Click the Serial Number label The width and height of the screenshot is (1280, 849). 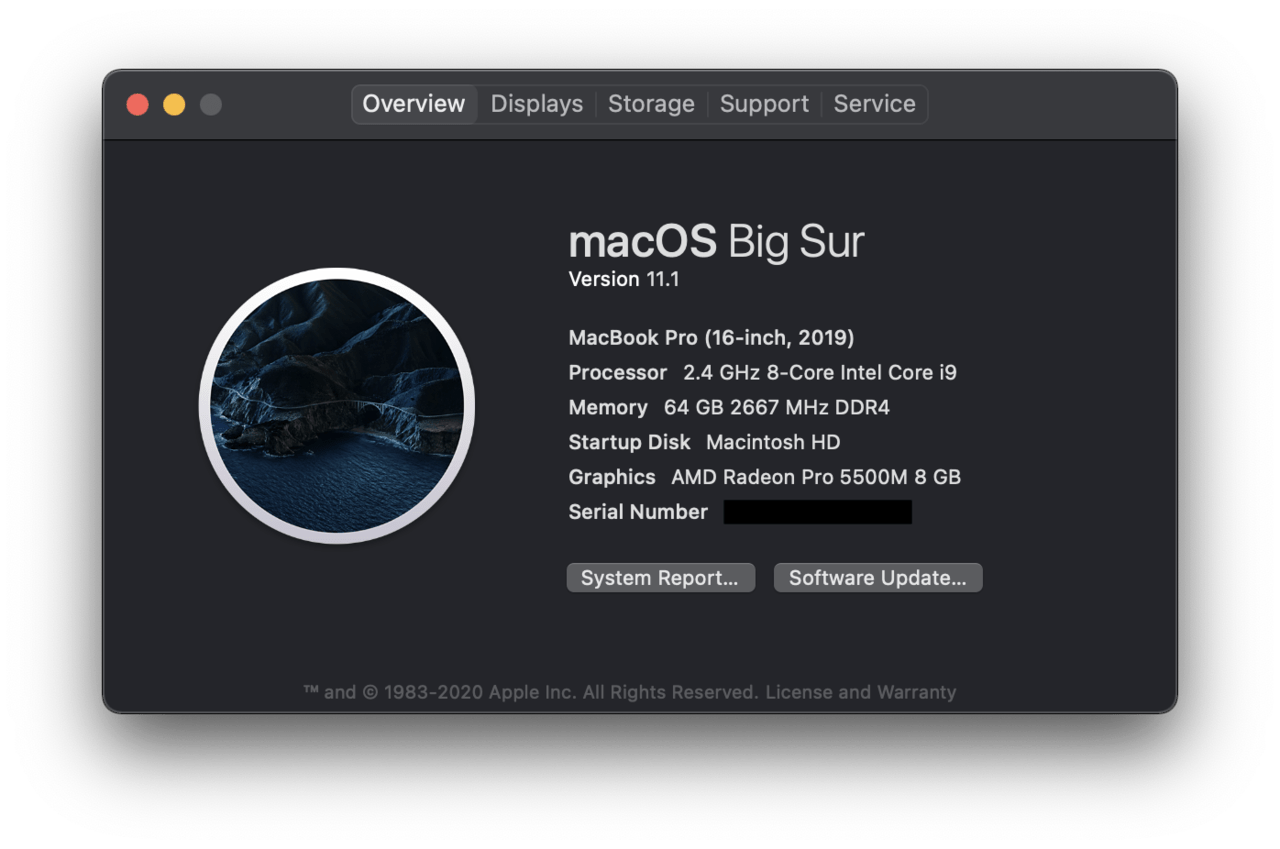click(638, 512)
